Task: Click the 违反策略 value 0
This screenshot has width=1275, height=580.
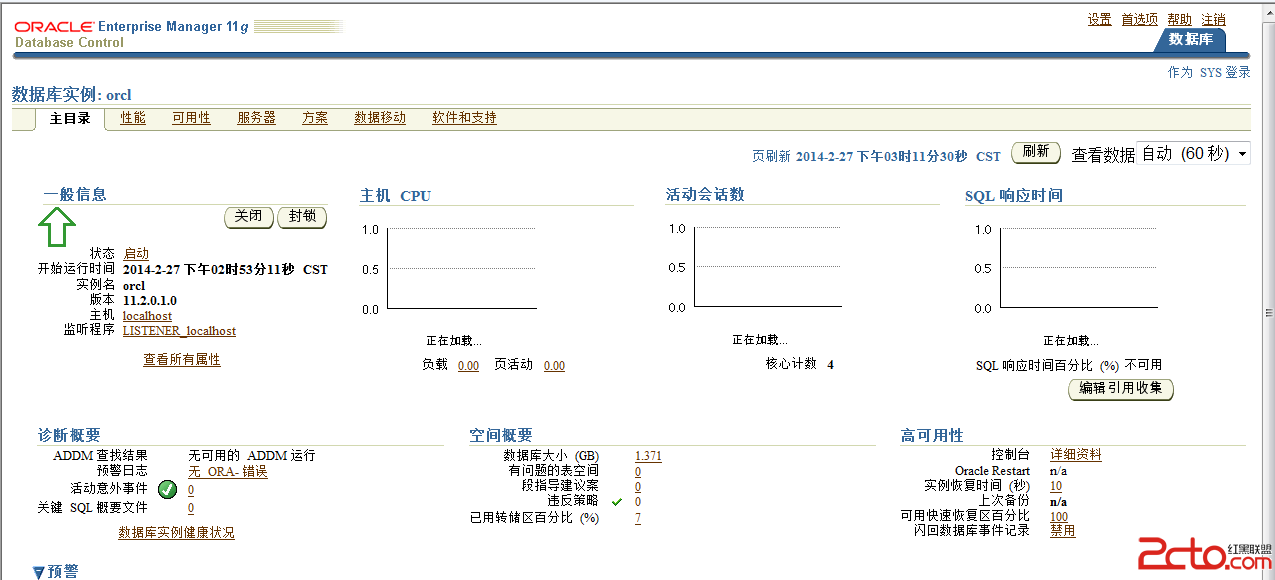Action: (x=638, y=501)
